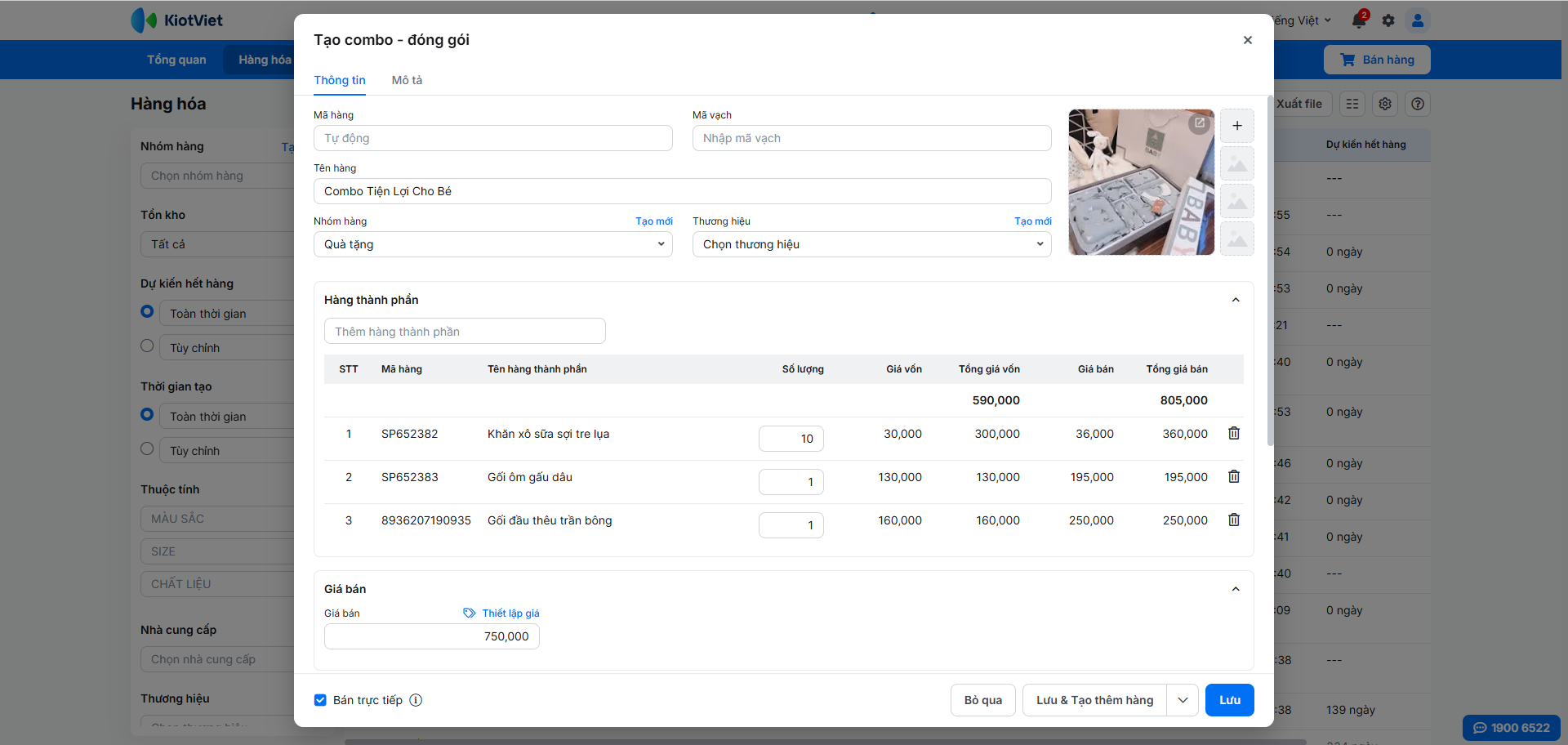
Task: Click the Nhập mã vạch input field
Action: (x=872, y=138)
